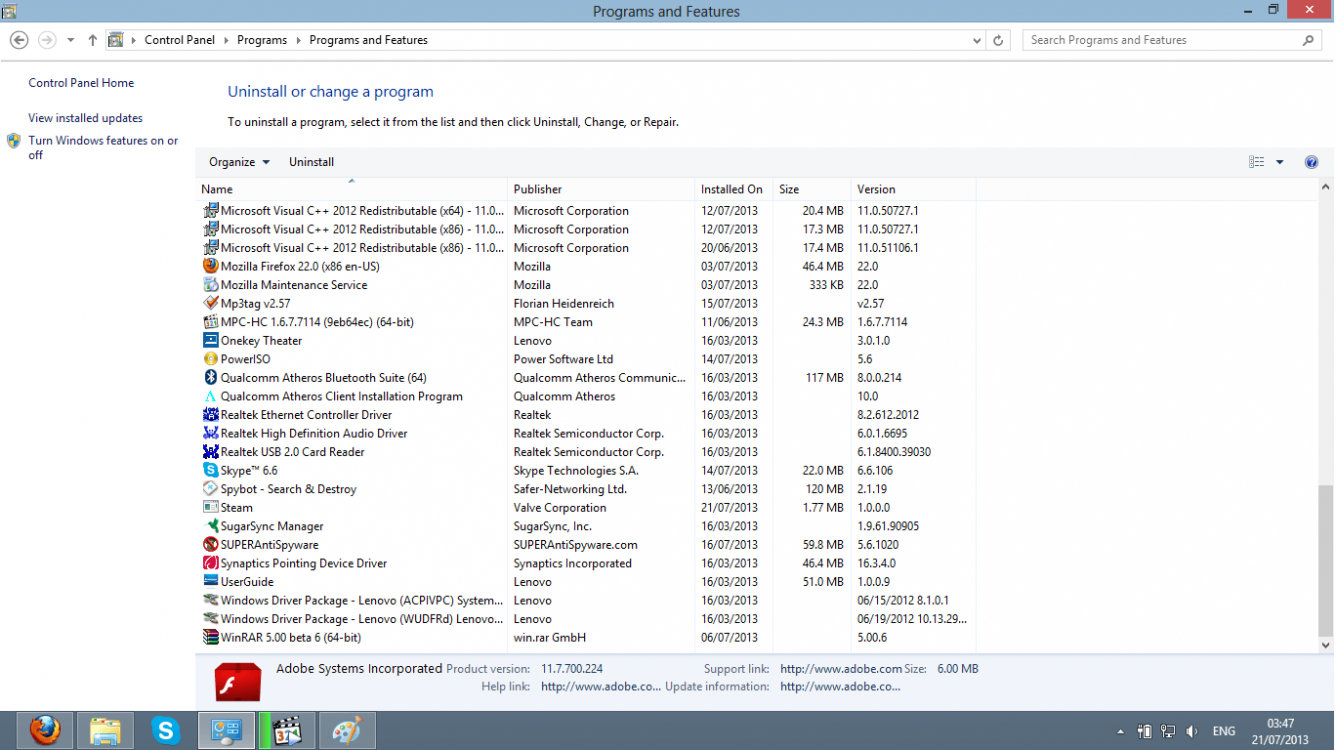1336x750 pixels.
Task: Show hidden tray icons arrow
Action: 1120,732
